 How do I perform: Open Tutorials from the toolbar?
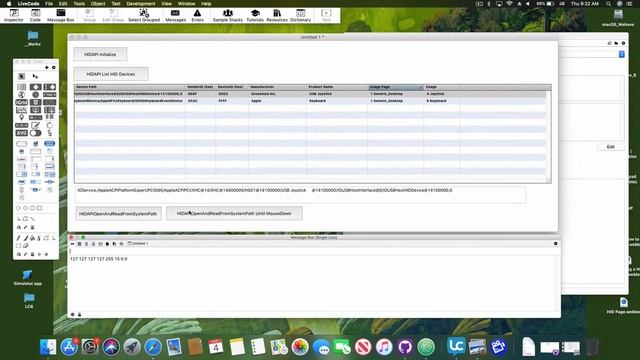255,16
